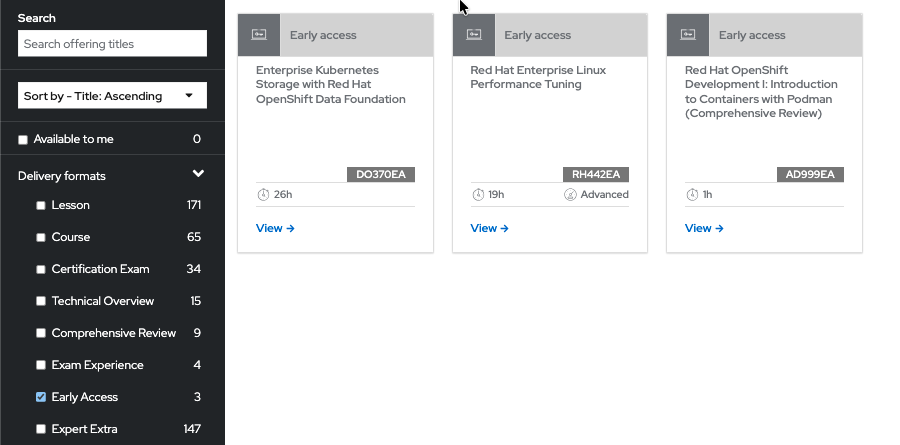Open View link for Podman Comprehensive Review
The height and width of the screenshot is (445, 900).
704,228
